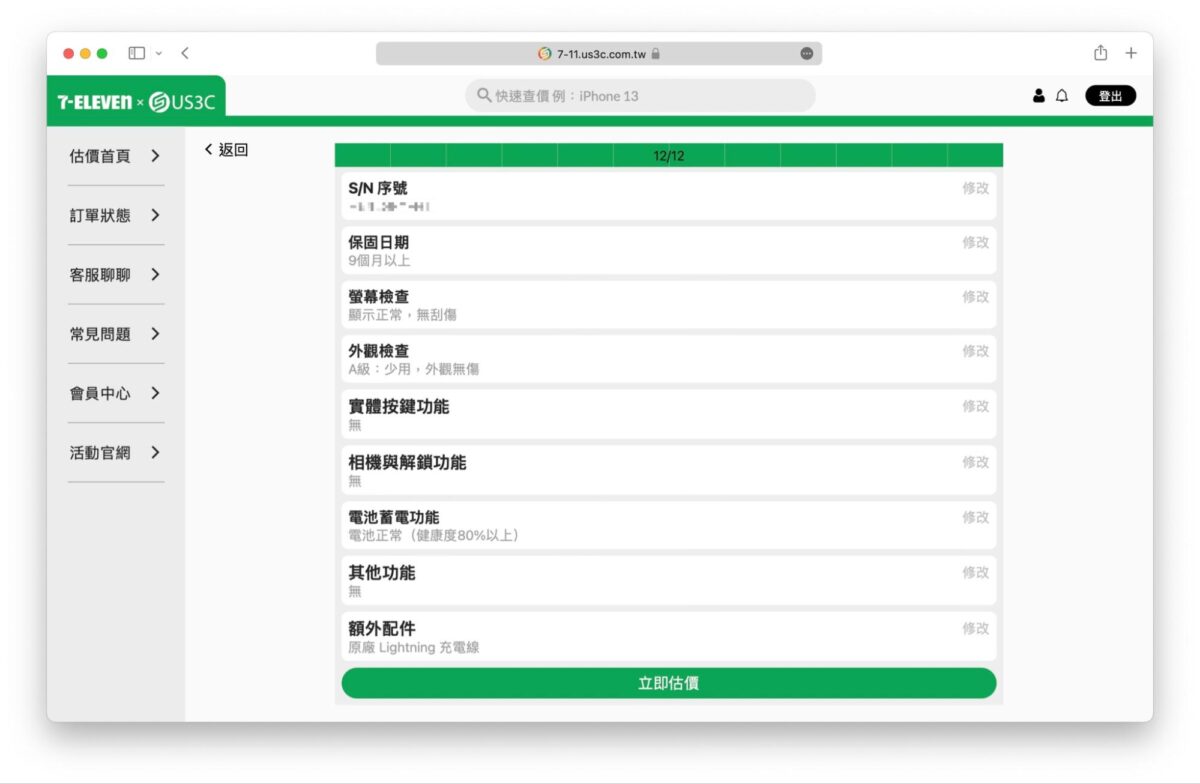Click the text A級：少用，外觀無傷

pos(413,369)
